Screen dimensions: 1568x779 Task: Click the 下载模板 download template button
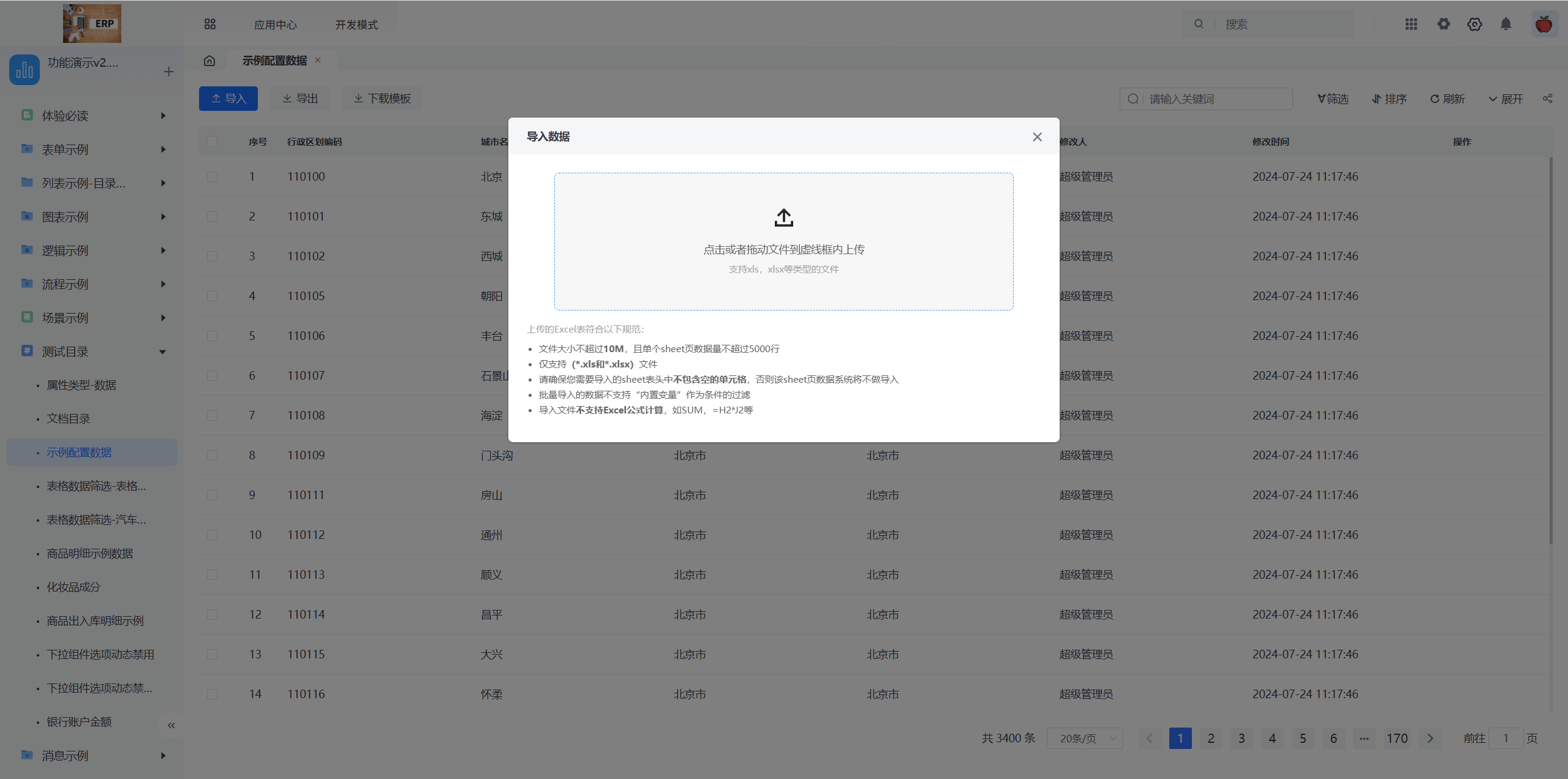pos(382,99)
